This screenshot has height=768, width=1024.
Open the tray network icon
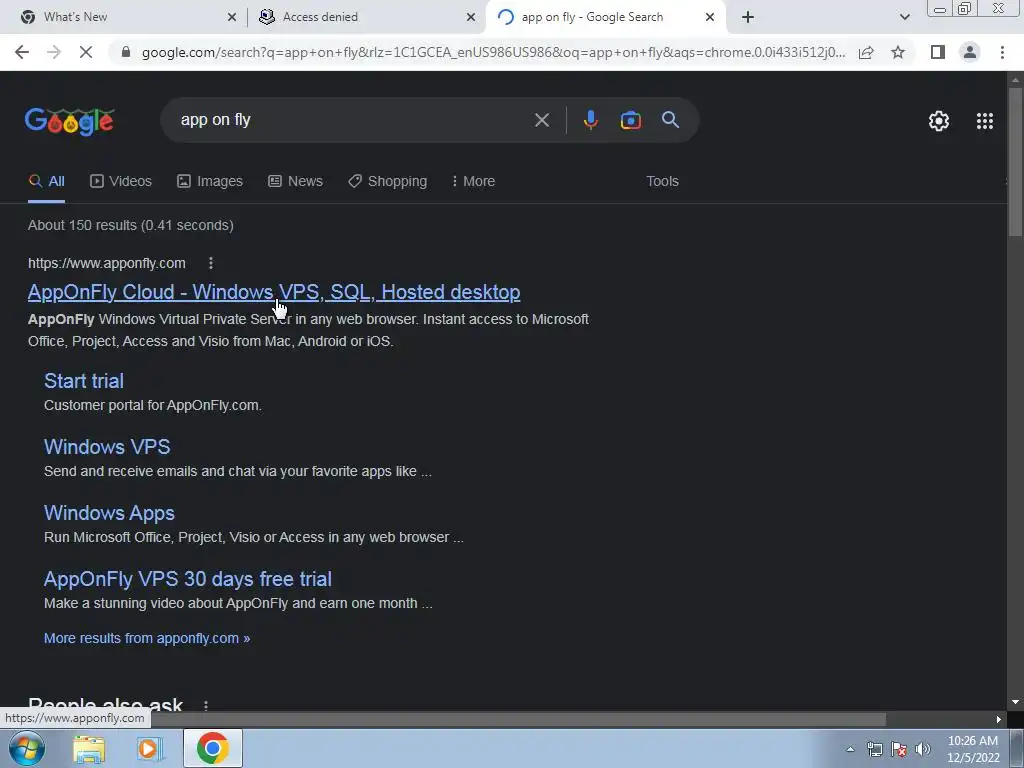(874, 749)
